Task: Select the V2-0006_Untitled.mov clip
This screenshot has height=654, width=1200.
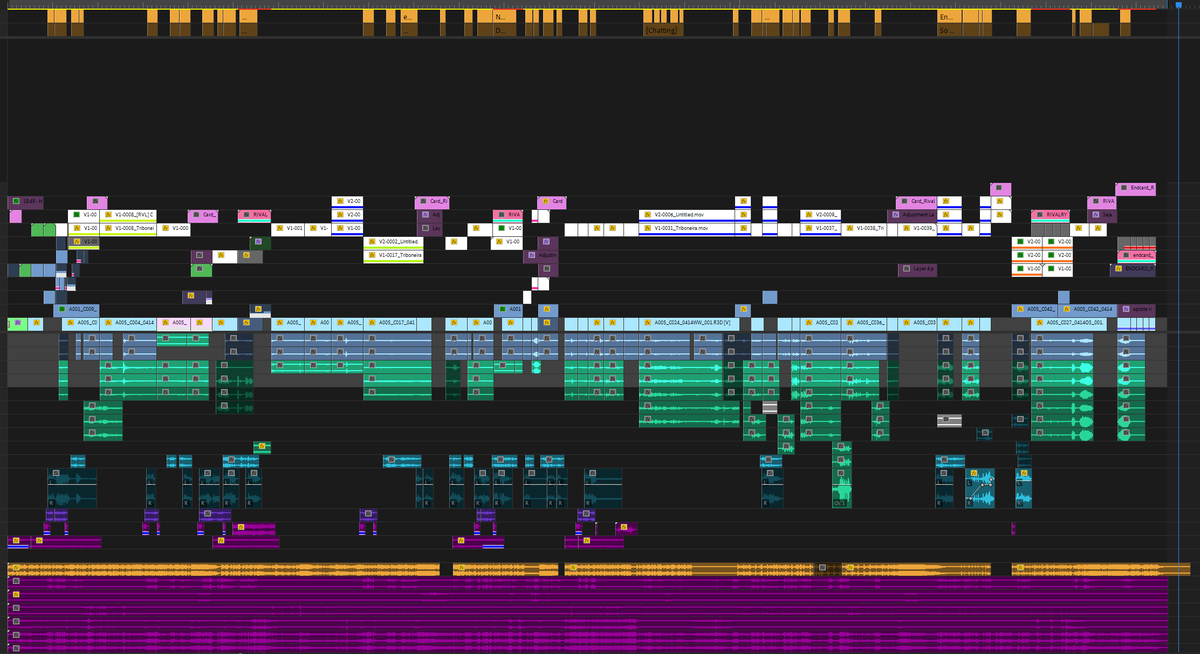Action: tap(685, 215)
